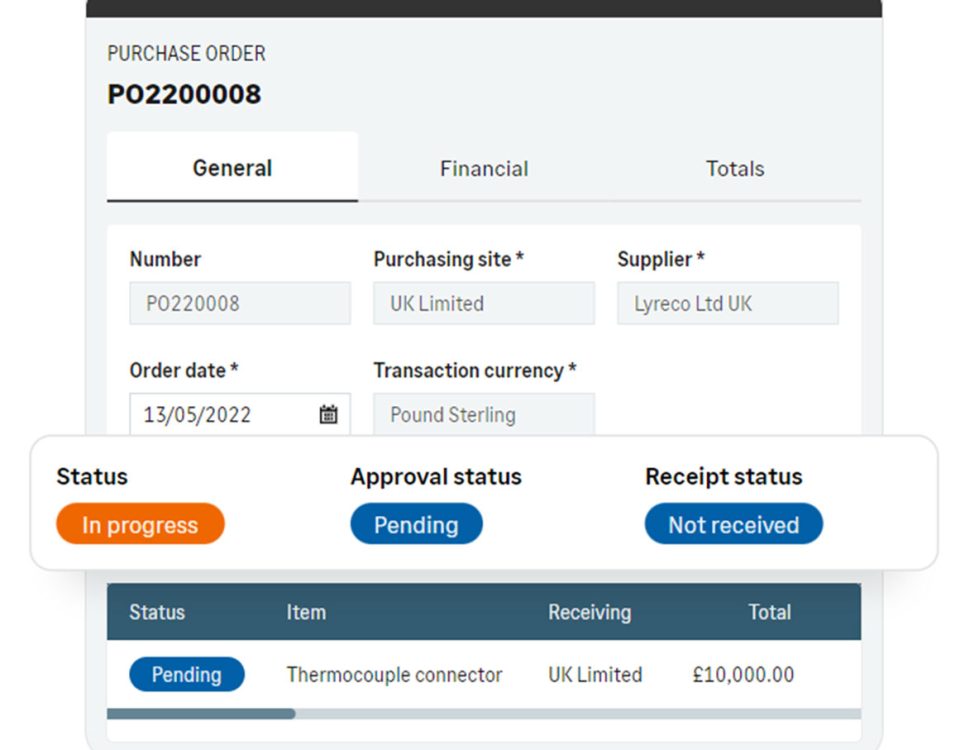Click the Pending badge in the item row
Image resolution: width=960 pixels, height=750 pixels.
coord(187,674)
